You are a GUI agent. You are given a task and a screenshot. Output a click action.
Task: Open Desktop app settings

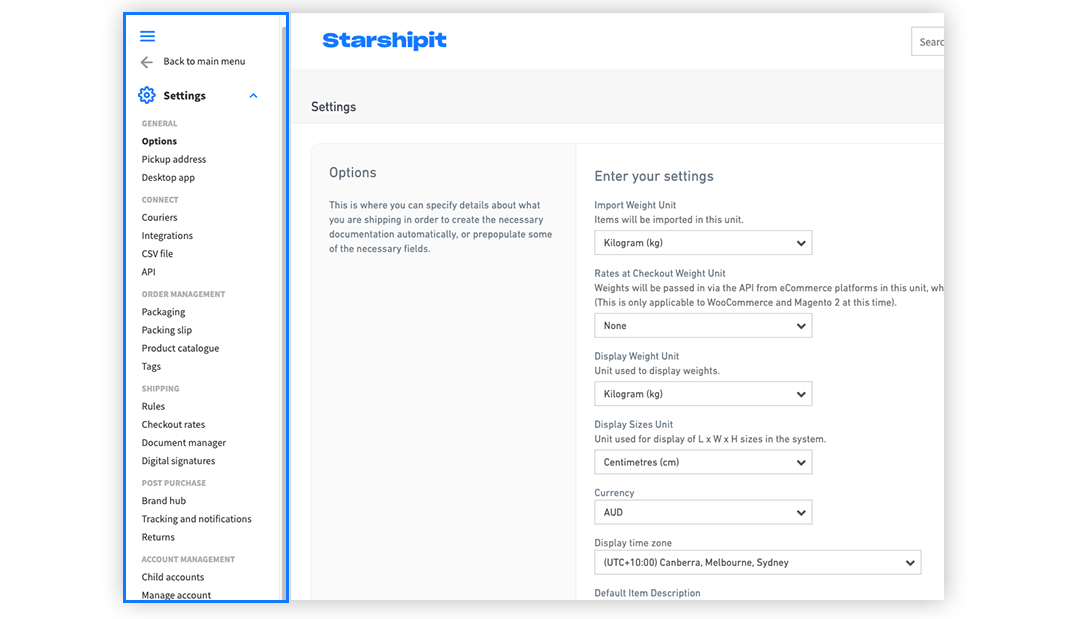pos(168,177)
